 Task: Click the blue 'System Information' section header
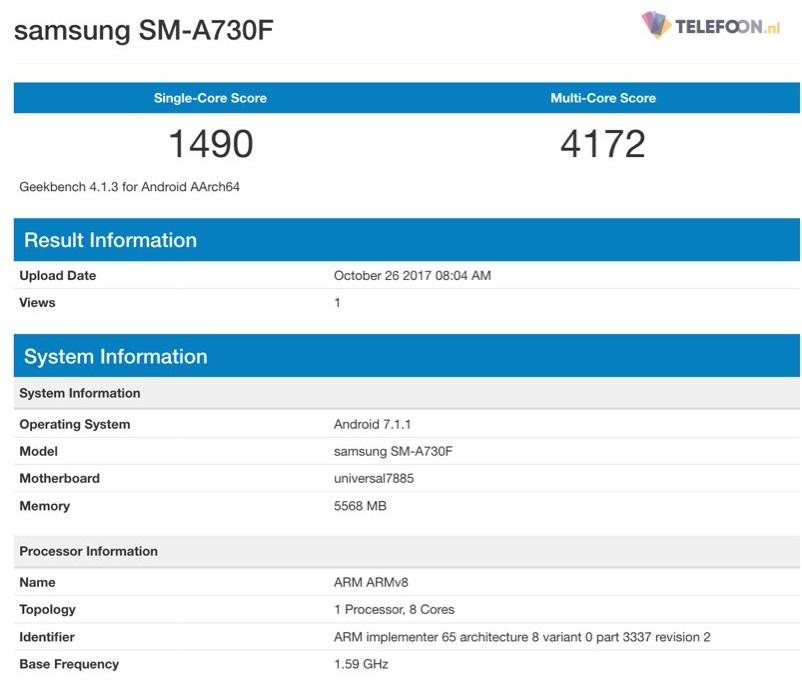tap(407, 356)
